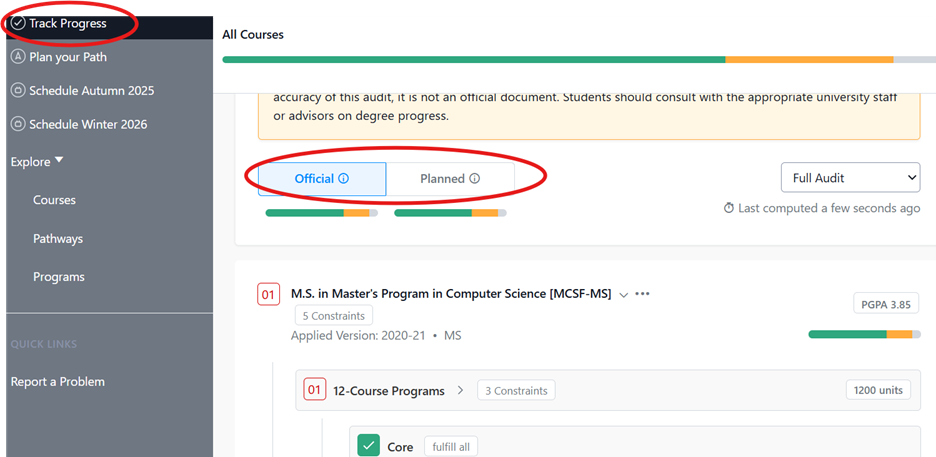Click the green Core checkmark box
Image resolution: width=936 pixels, height=457 pixels.
(x=368, y=446)
